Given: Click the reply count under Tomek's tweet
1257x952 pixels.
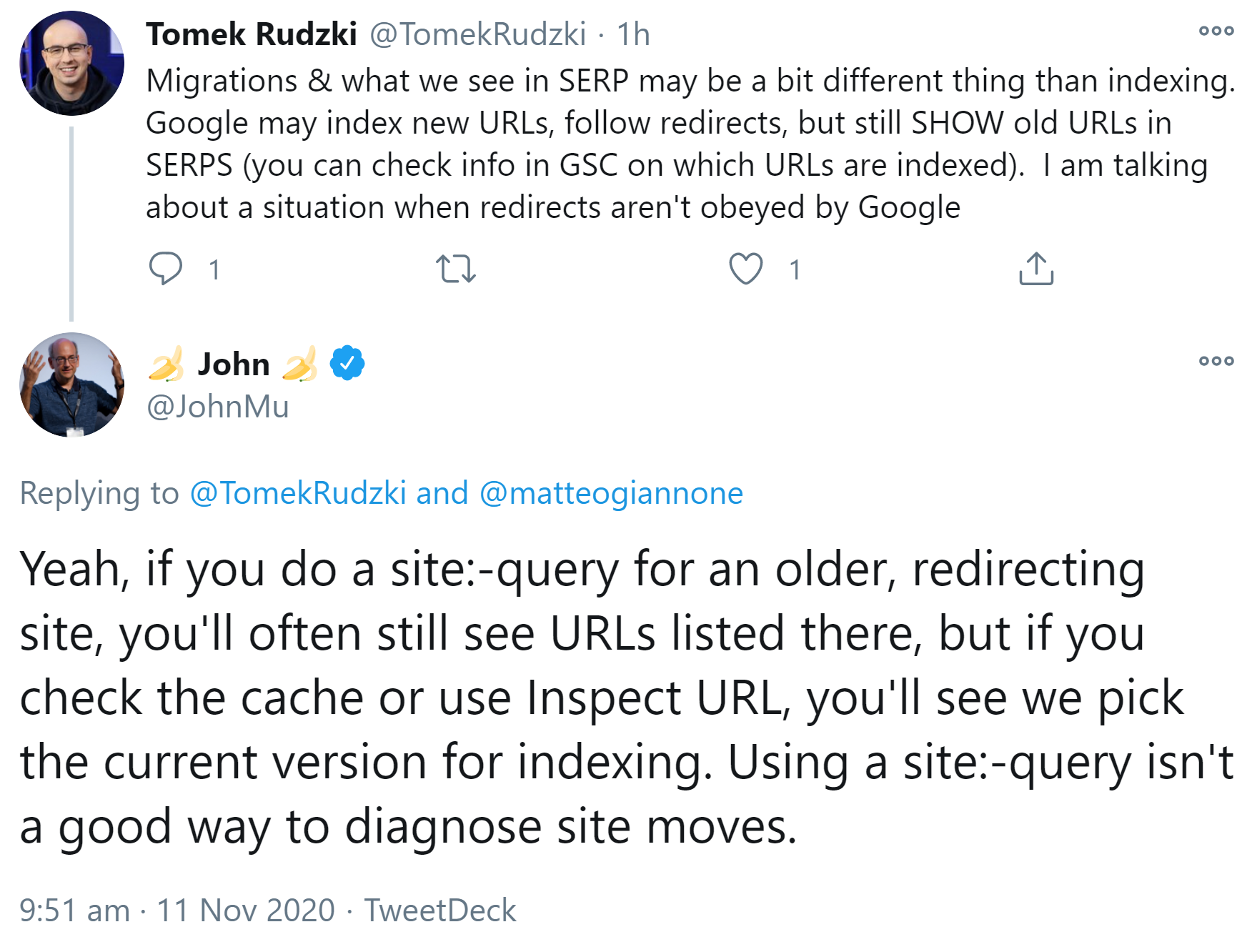Looking at the screenshot, I should 213,269.
